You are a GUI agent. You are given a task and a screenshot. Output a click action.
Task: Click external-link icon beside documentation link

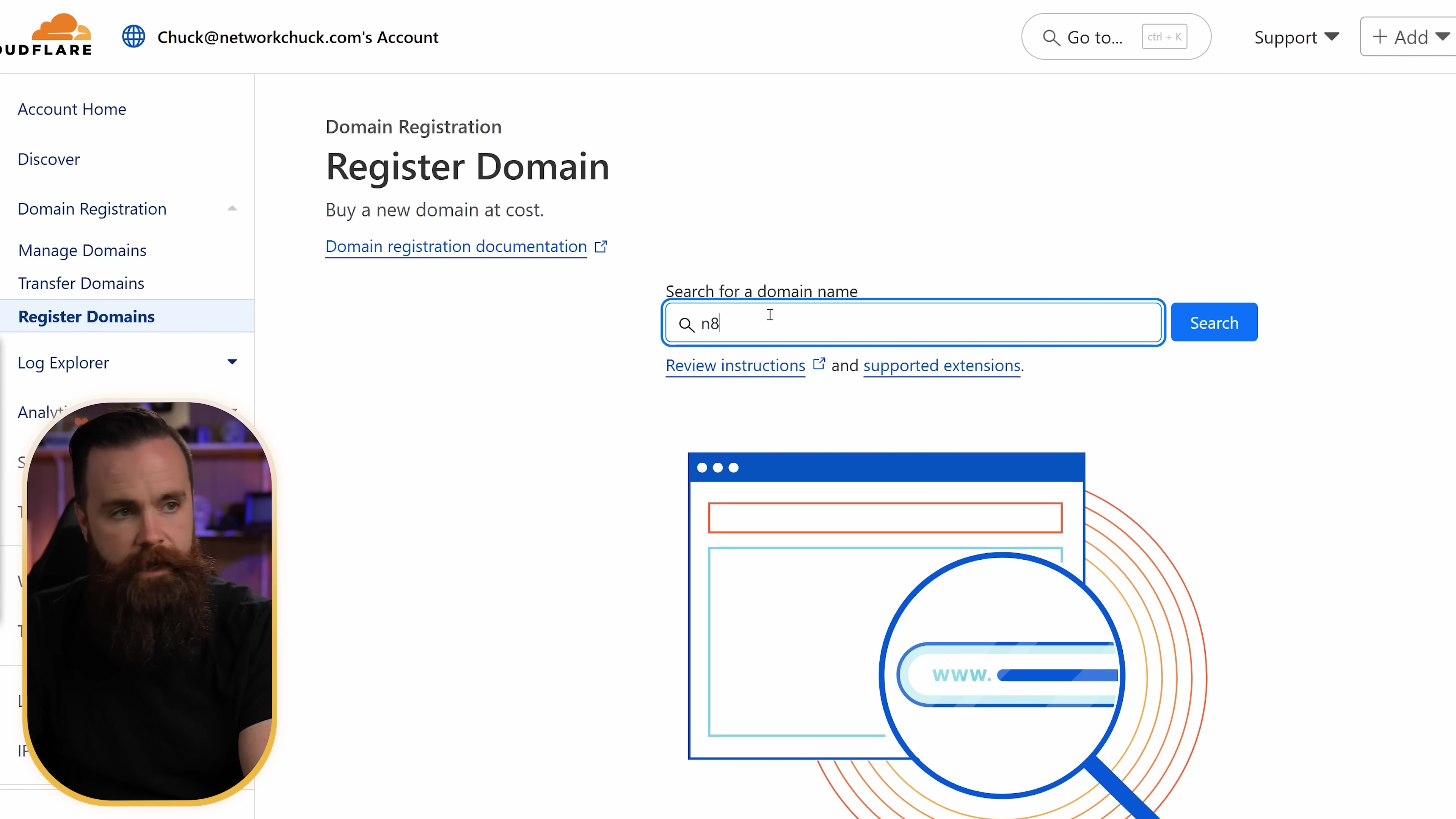(x=601, y=246)
